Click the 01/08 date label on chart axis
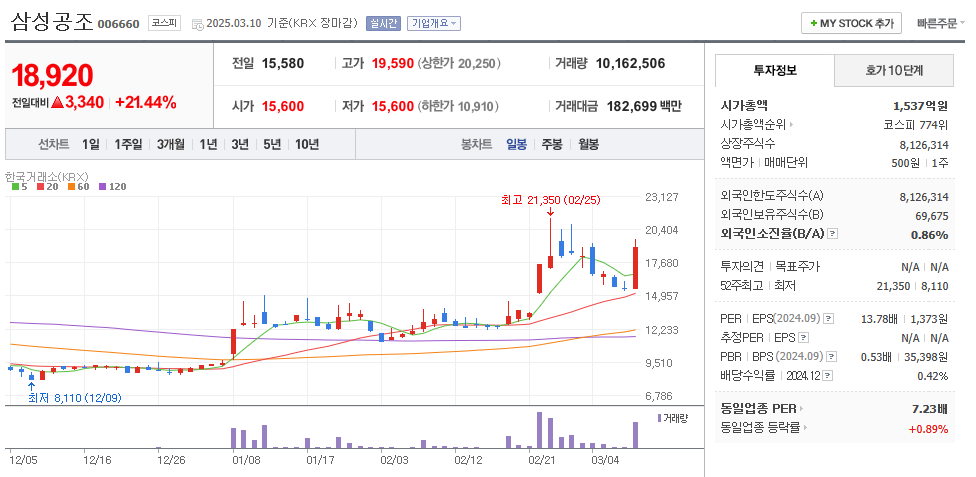976x477 pixels. [x=246, y=460]
